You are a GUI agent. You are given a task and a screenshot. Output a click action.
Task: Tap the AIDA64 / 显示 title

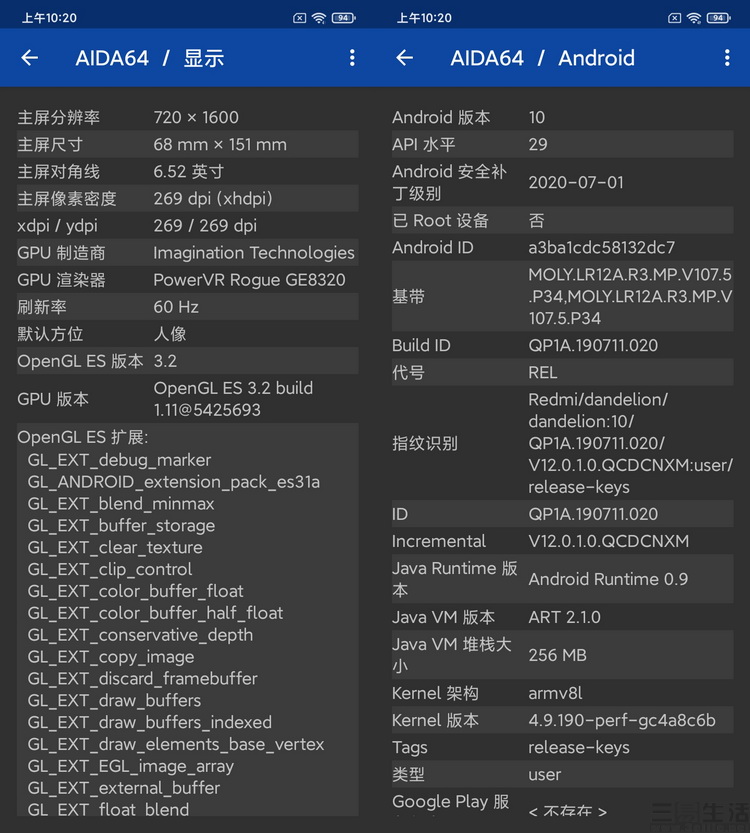point(150,57)
